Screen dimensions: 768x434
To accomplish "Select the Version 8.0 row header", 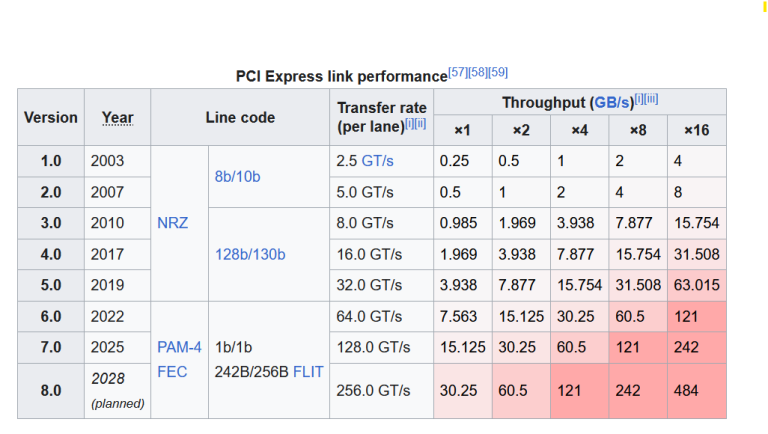I will pos(51,391).
